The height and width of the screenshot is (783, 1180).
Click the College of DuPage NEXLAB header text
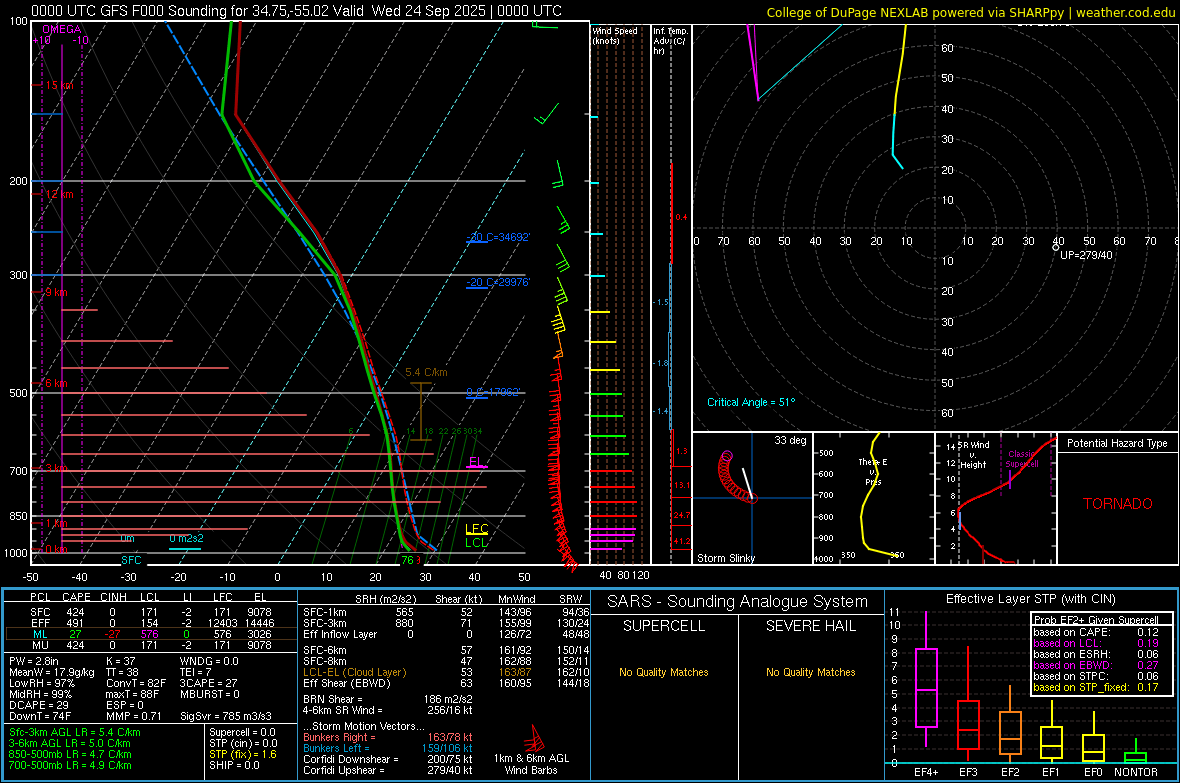[970, 12]
